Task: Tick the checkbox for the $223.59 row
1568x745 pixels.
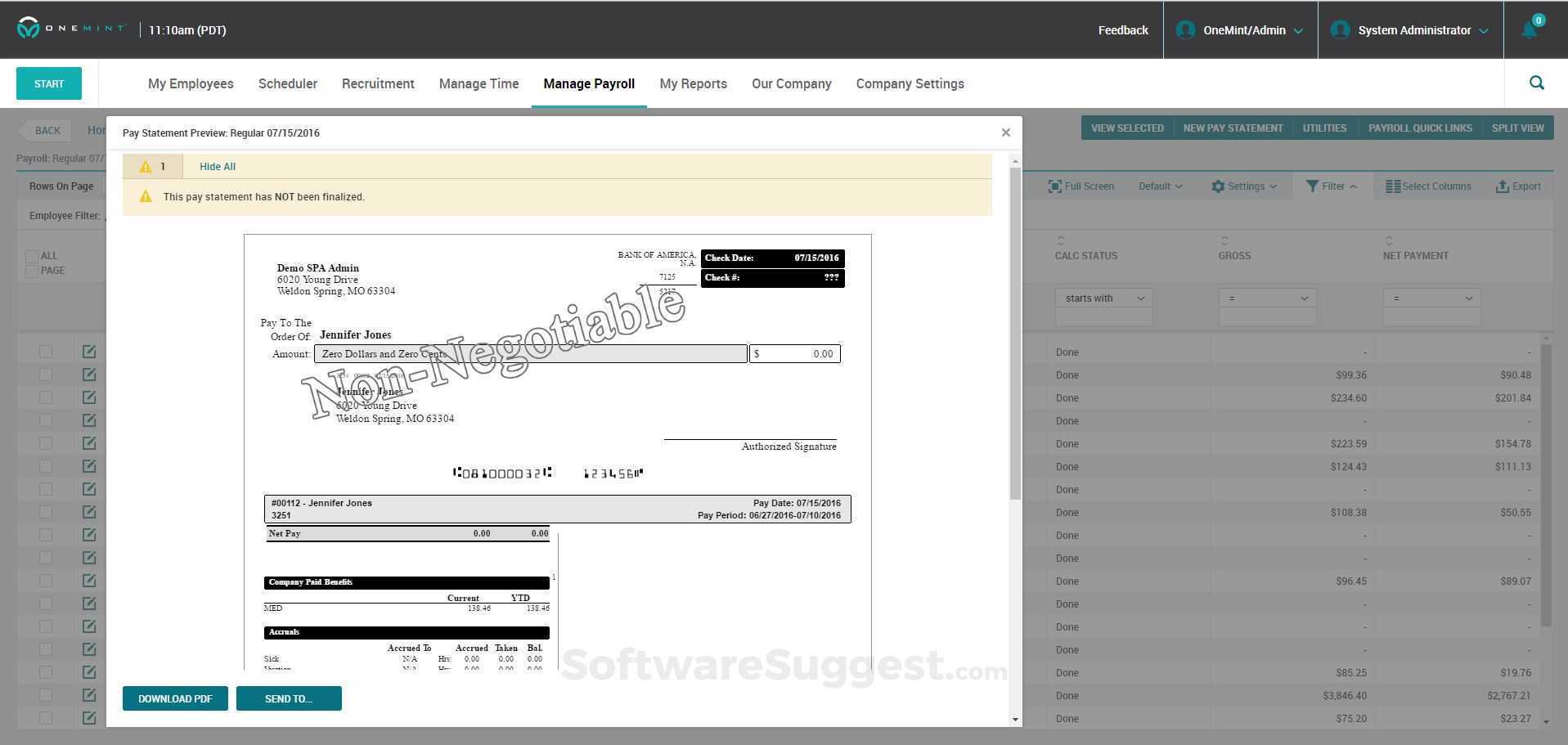Action: pyautogui.click(x=46, y=443)
